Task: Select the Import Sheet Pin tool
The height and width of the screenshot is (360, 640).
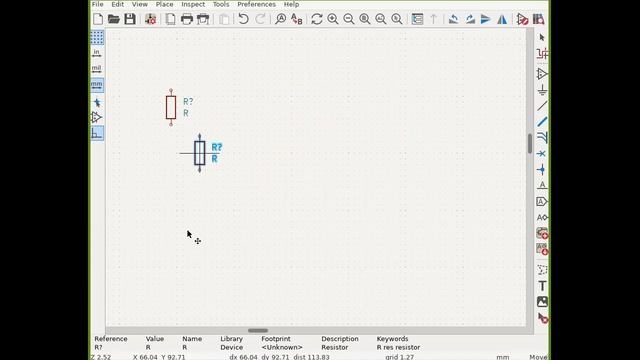Action: coord(542,249)
